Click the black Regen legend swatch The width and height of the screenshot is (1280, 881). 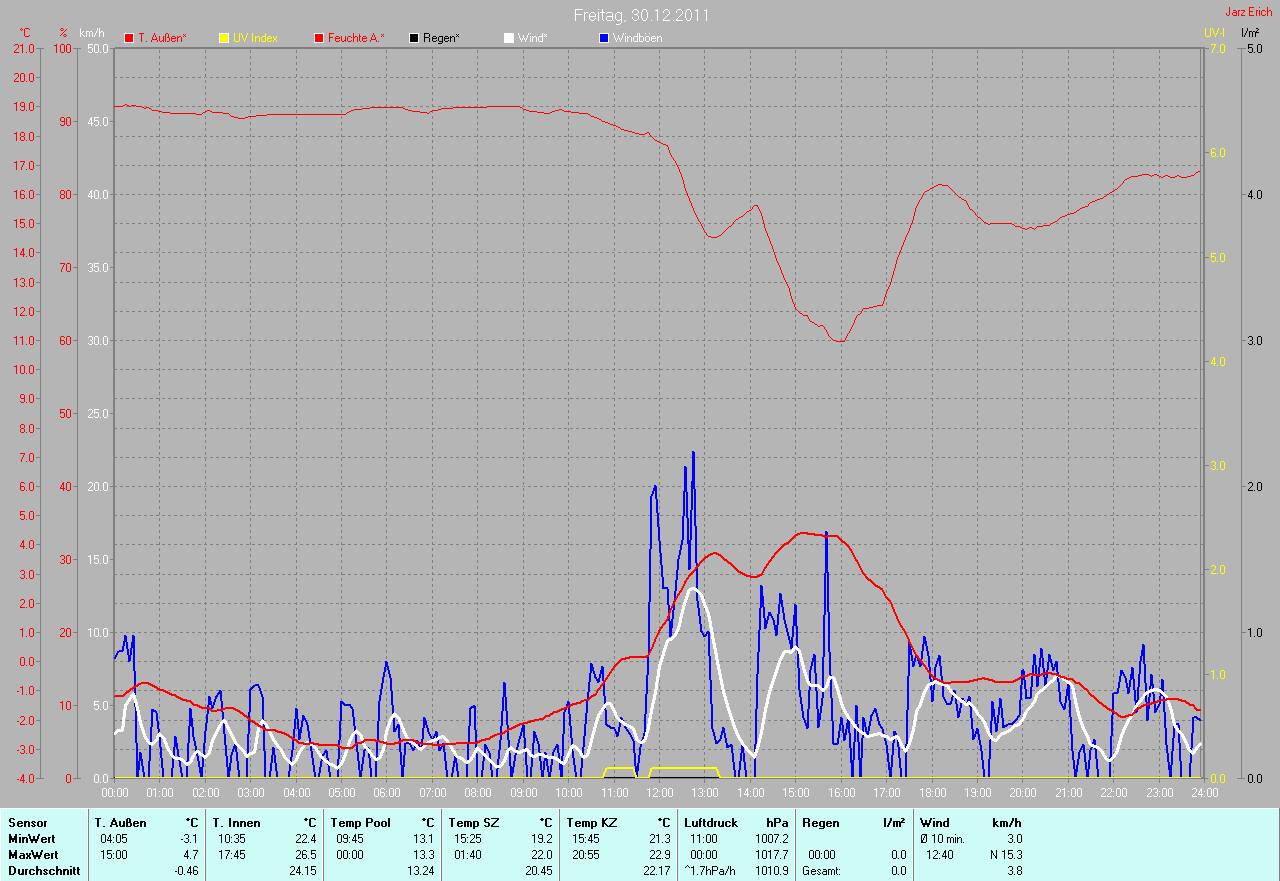tap(414, 38)
